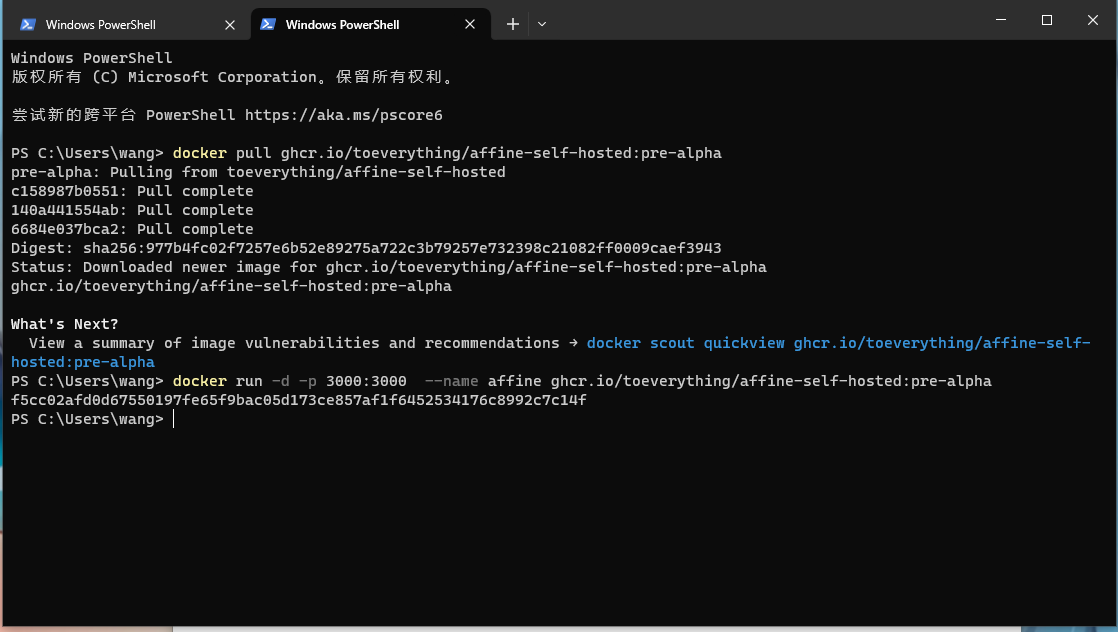Image resolution: width=1118 pixels, height=632 pixels.
Task: Close the first PowerShell tab
Action: click(230, 24)
